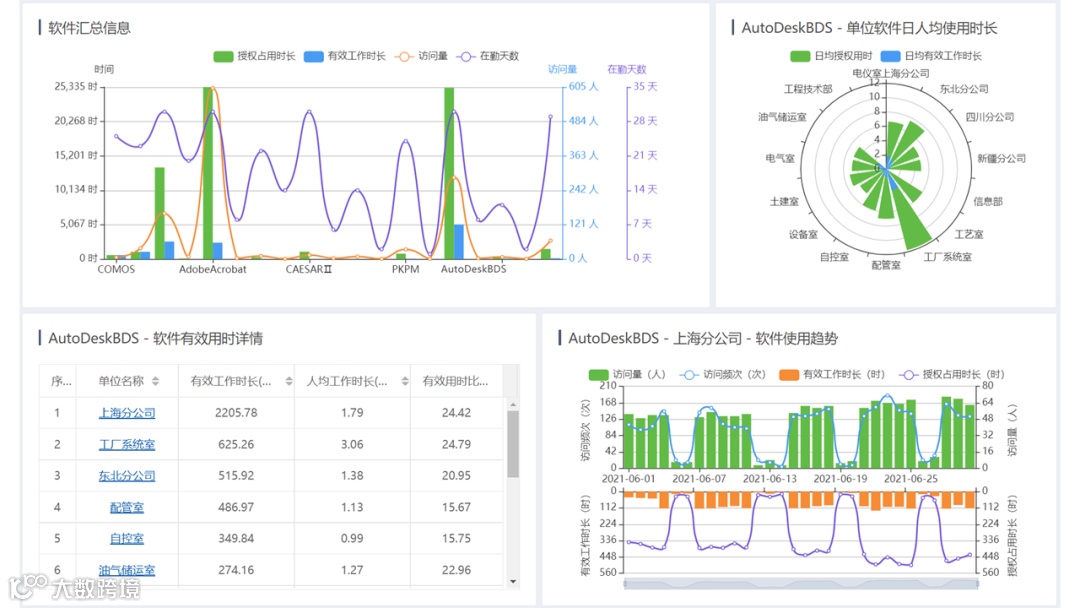1080x608 pixels.
Task: Toggle 授权占用时长（时）legend in trend chart
Action: coord(951,375)
